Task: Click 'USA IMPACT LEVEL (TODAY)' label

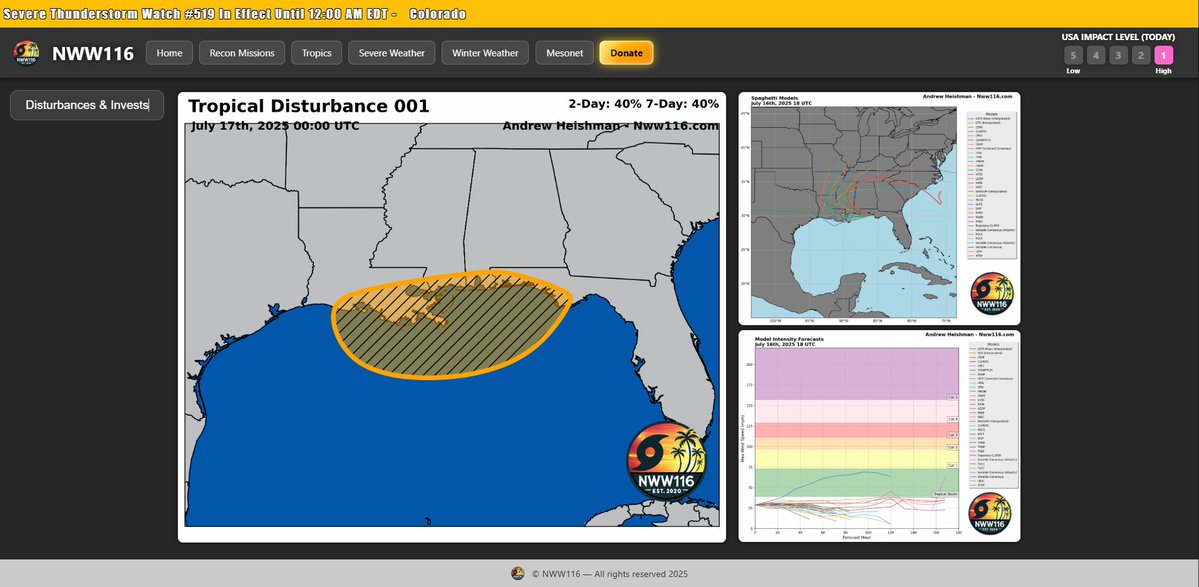Action: pos(1118,37)
